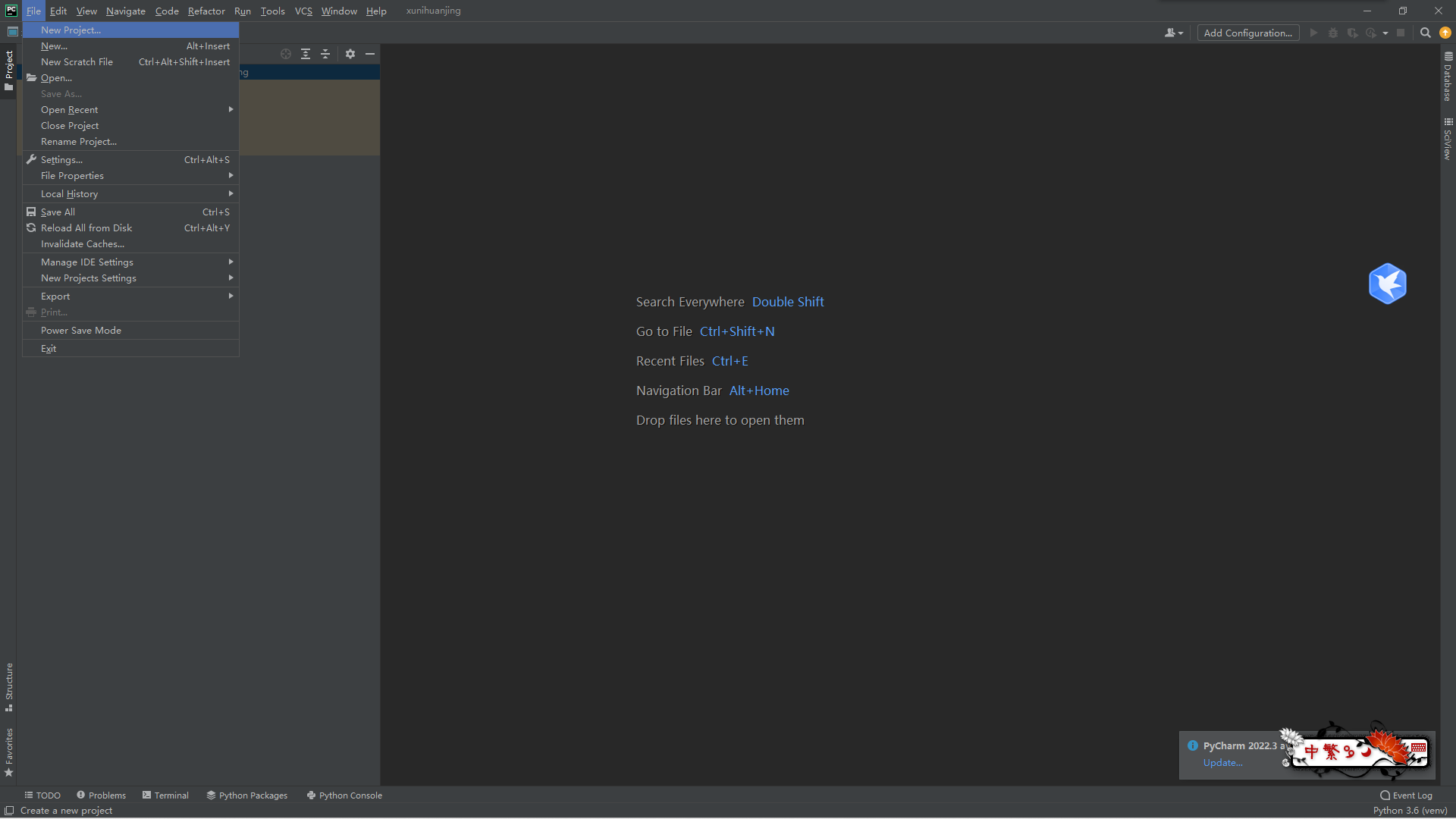Click Run with Coverage icon
The width and height of the screenshot is (1456, 819).
[1352, 33]
